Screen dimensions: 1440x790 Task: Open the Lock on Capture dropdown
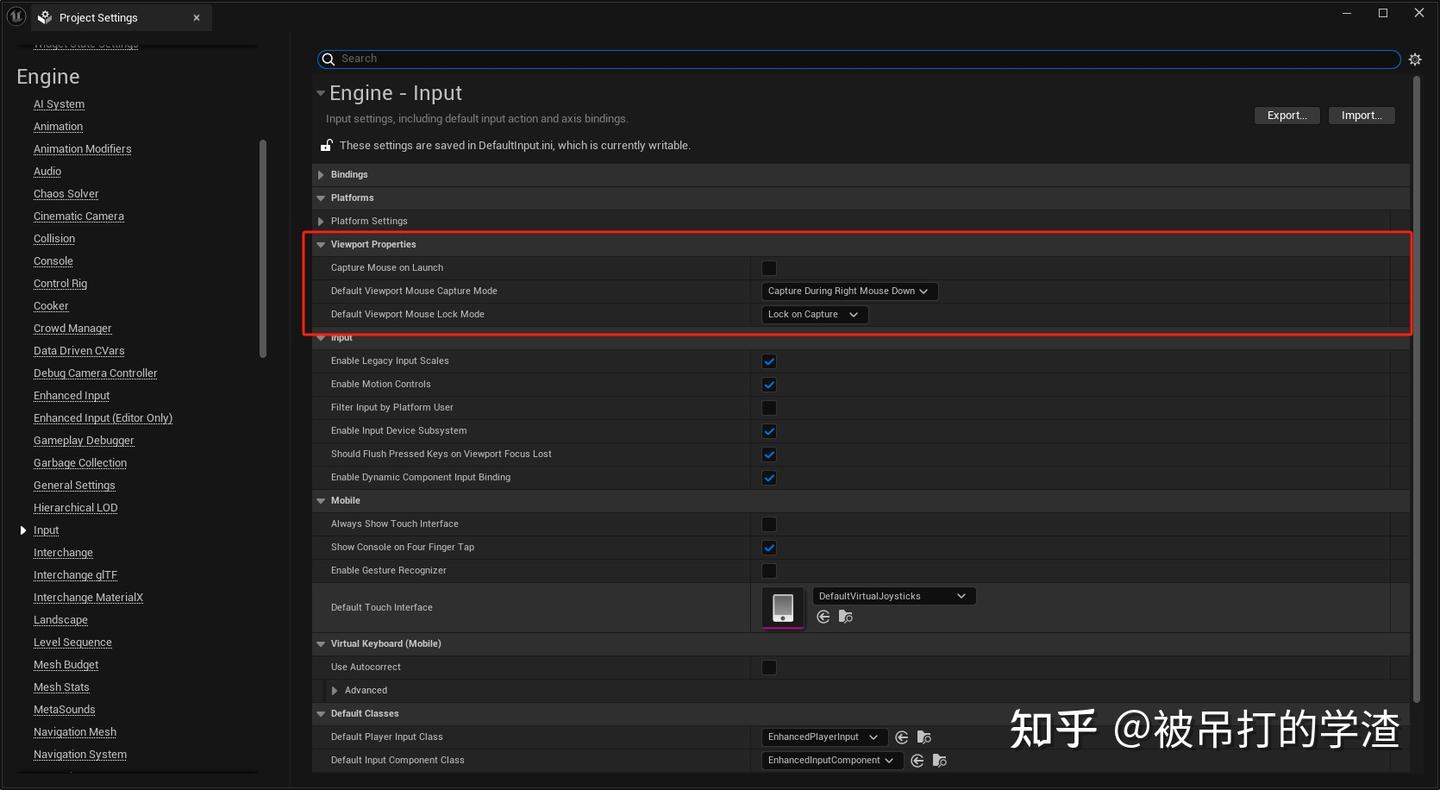click(x=814, y=314)
